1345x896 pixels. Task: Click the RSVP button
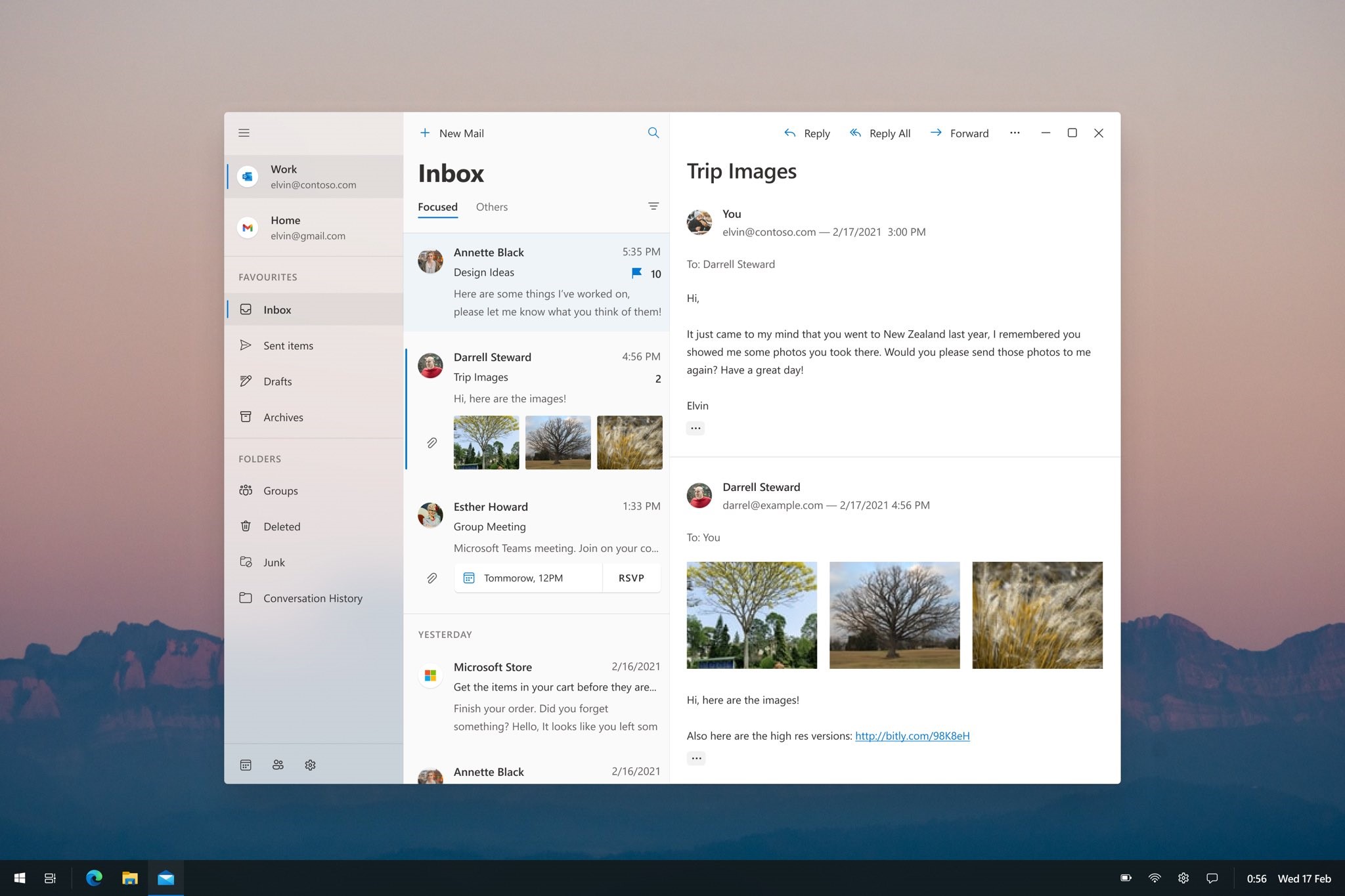(x=631, y=578)
